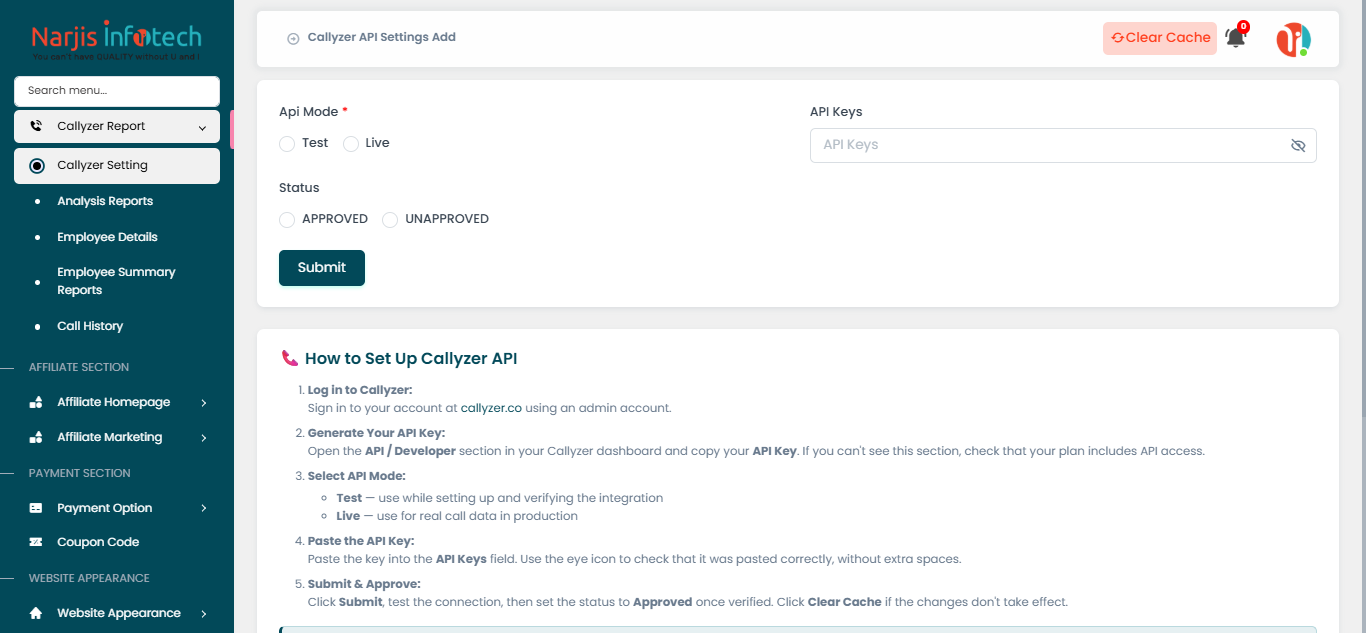Click the circled arrow icon beside page title
Image resolution: width=1366 pixels, height=633 pixels.
[293, 38]
